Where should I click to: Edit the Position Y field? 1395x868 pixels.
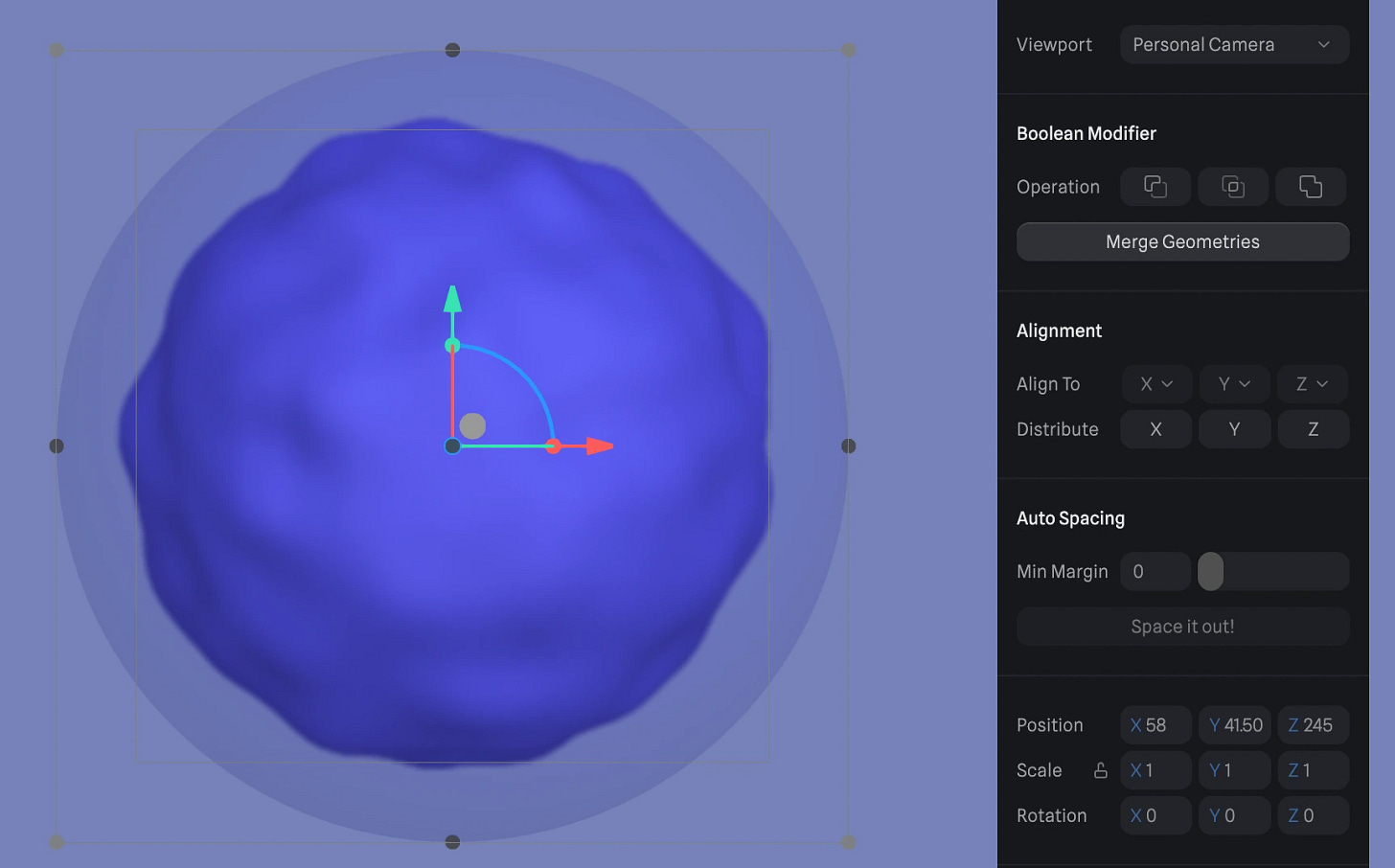(1234, 725)
